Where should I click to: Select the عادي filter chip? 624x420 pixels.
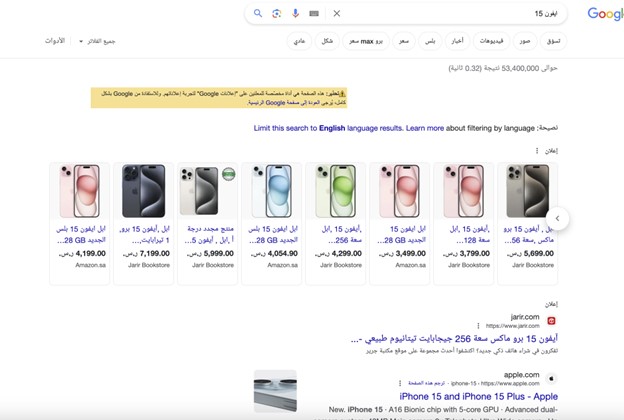click(x=299, y=41)
